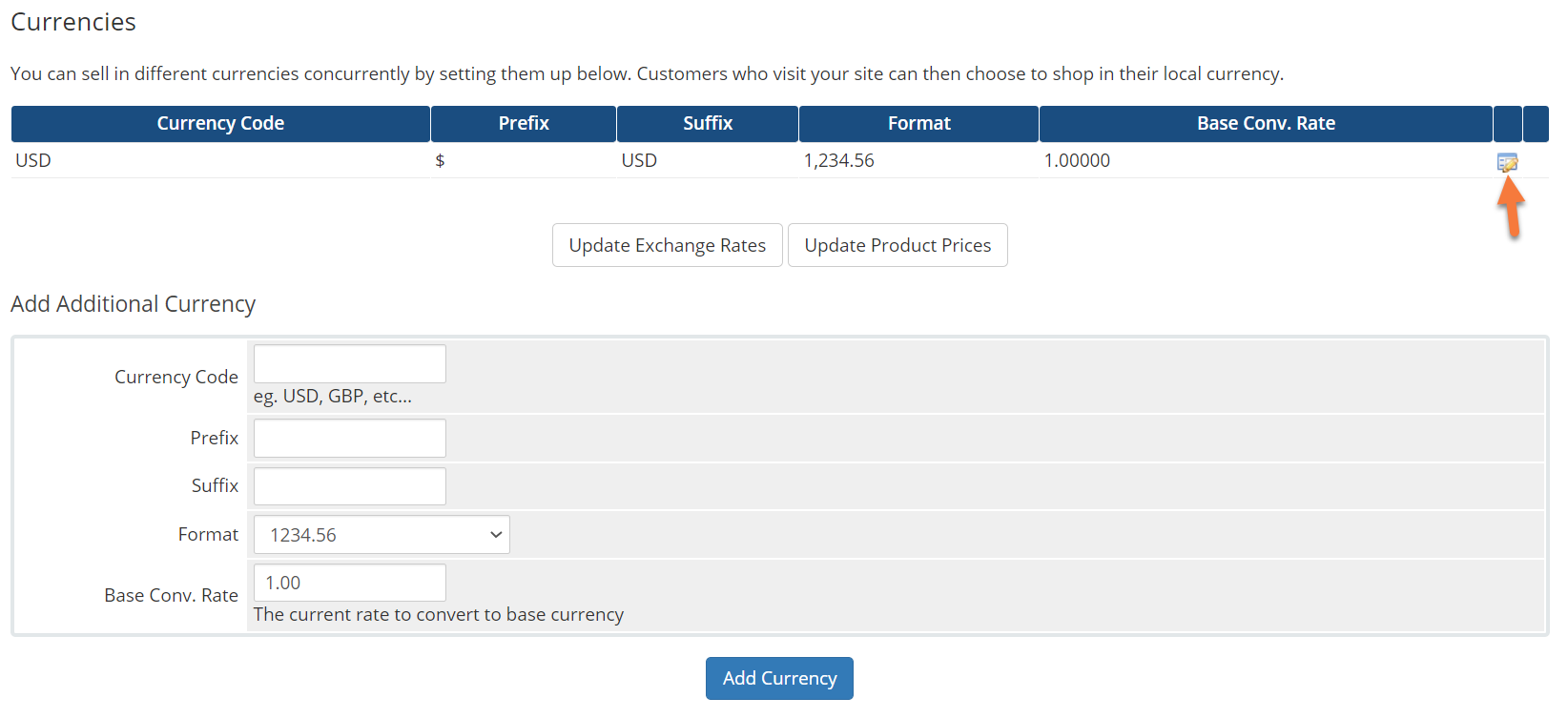
Task: Select the Suffix input field
Action: 349,486
